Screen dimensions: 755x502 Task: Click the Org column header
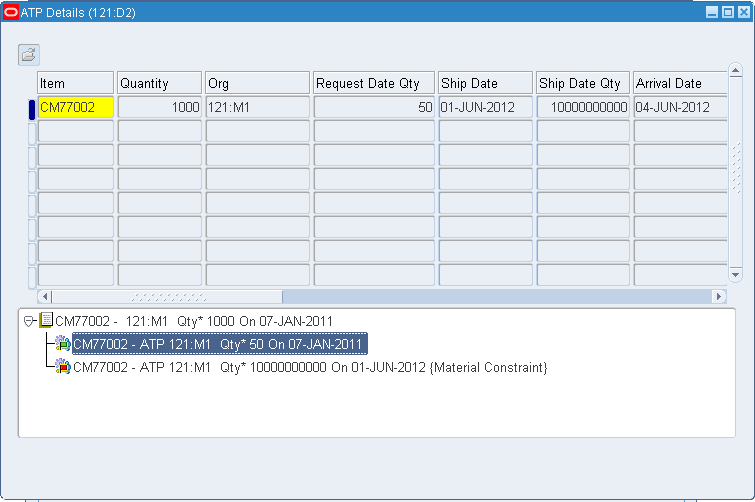(258, 83)
